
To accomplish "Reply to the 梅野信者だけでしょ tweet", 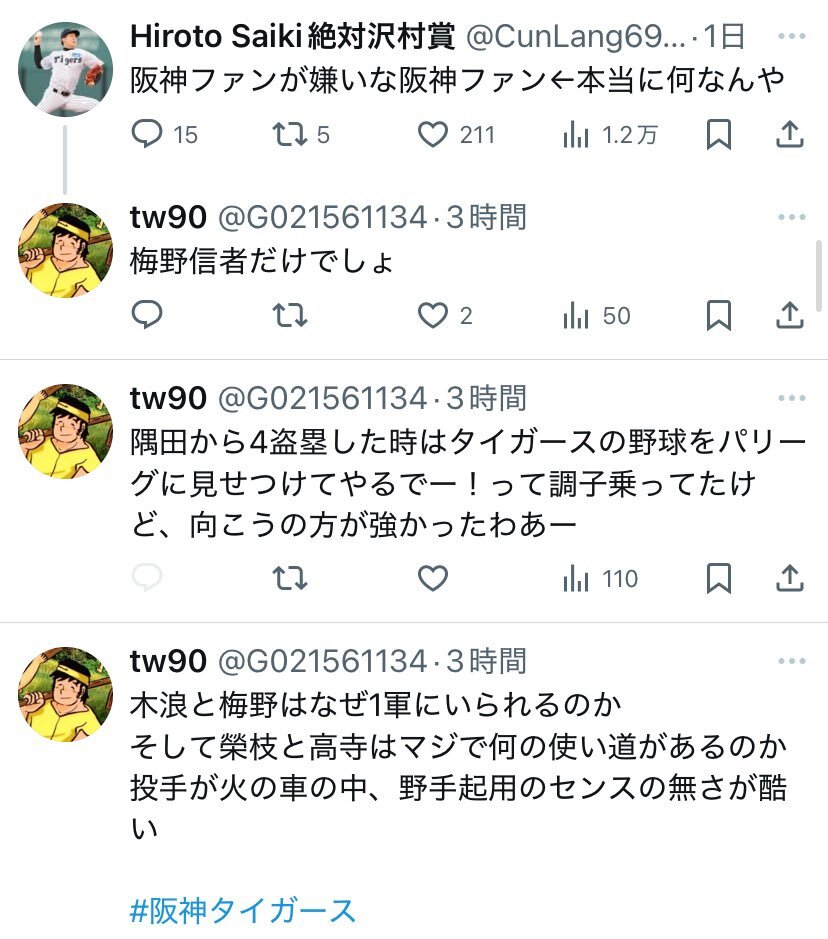I will tap(147, 315).
